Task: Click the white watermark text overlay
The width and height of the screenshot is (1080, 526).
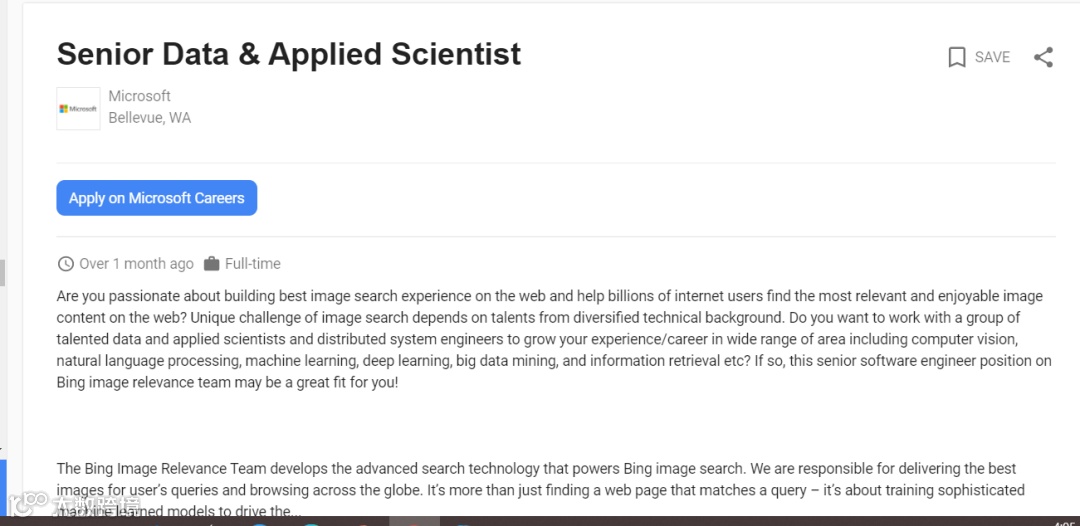Action: pos(95,504)
